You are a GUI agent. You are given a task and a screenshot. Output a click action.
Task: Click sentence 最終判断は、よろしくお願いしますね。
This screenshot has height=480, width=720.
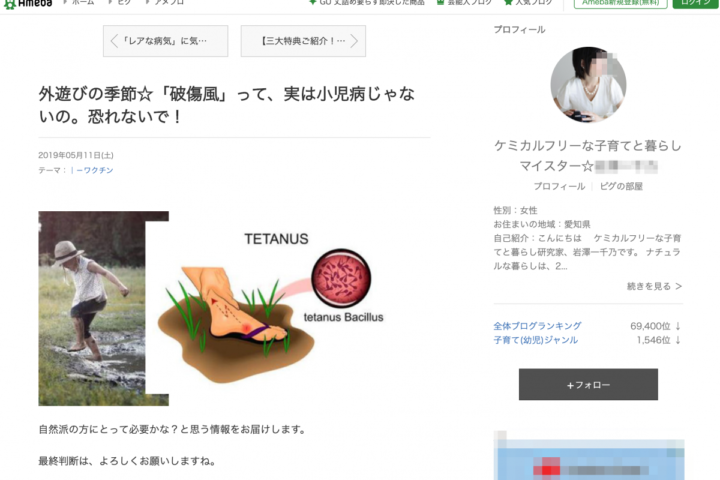click(127, 461)
